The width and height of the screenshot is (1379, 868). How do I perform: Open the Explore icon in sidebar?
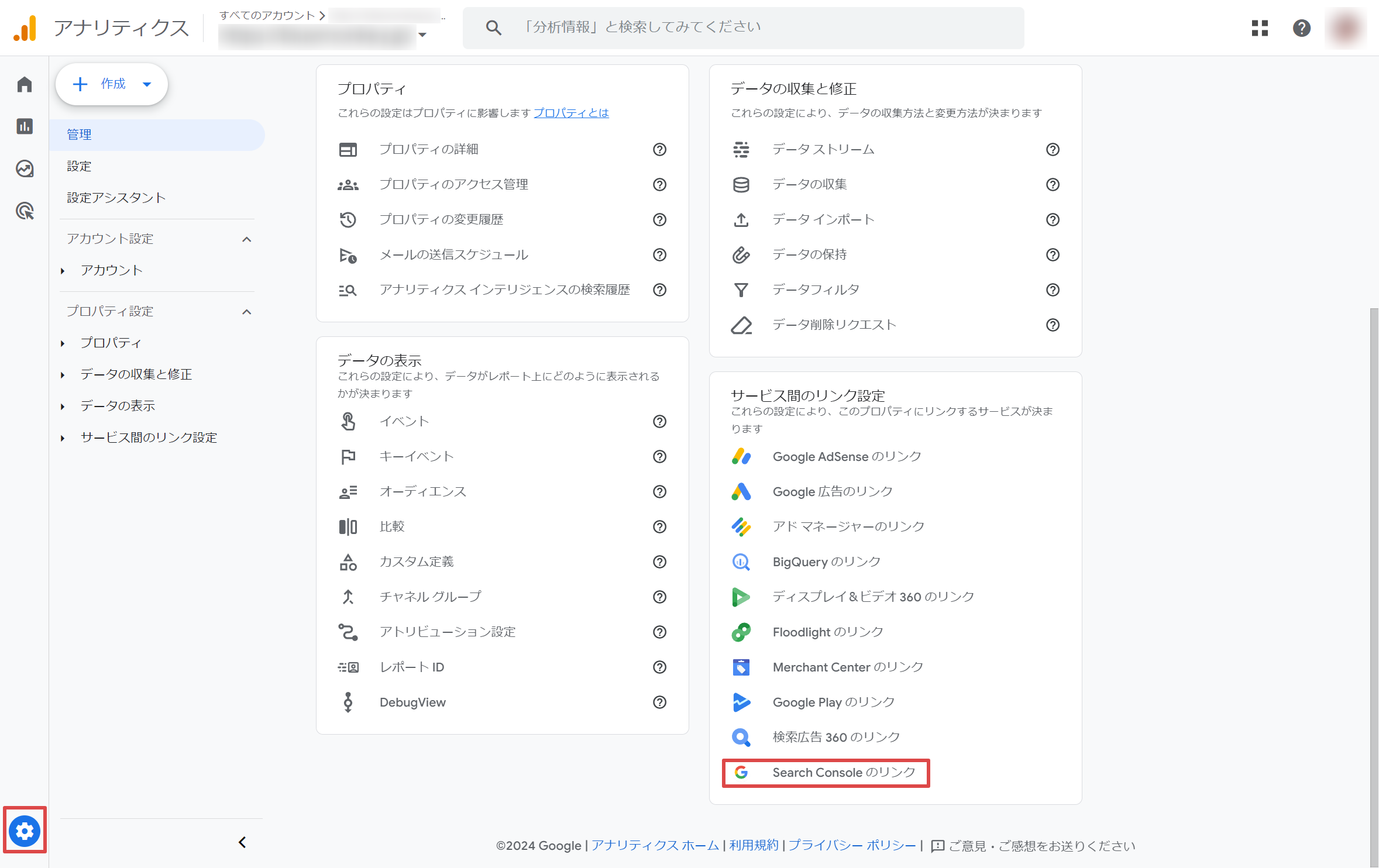click(25, 168)
